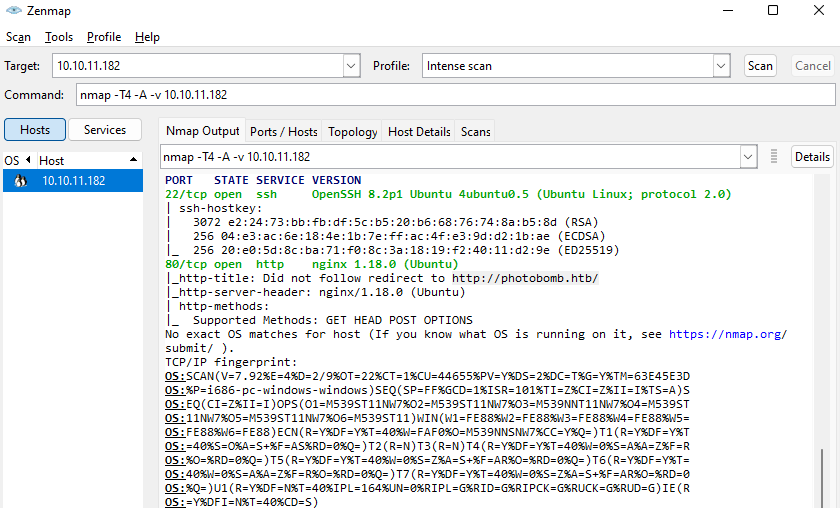Minimize the Zenmap window
Screen dimensions: 840x508
(x=728, y=10)
